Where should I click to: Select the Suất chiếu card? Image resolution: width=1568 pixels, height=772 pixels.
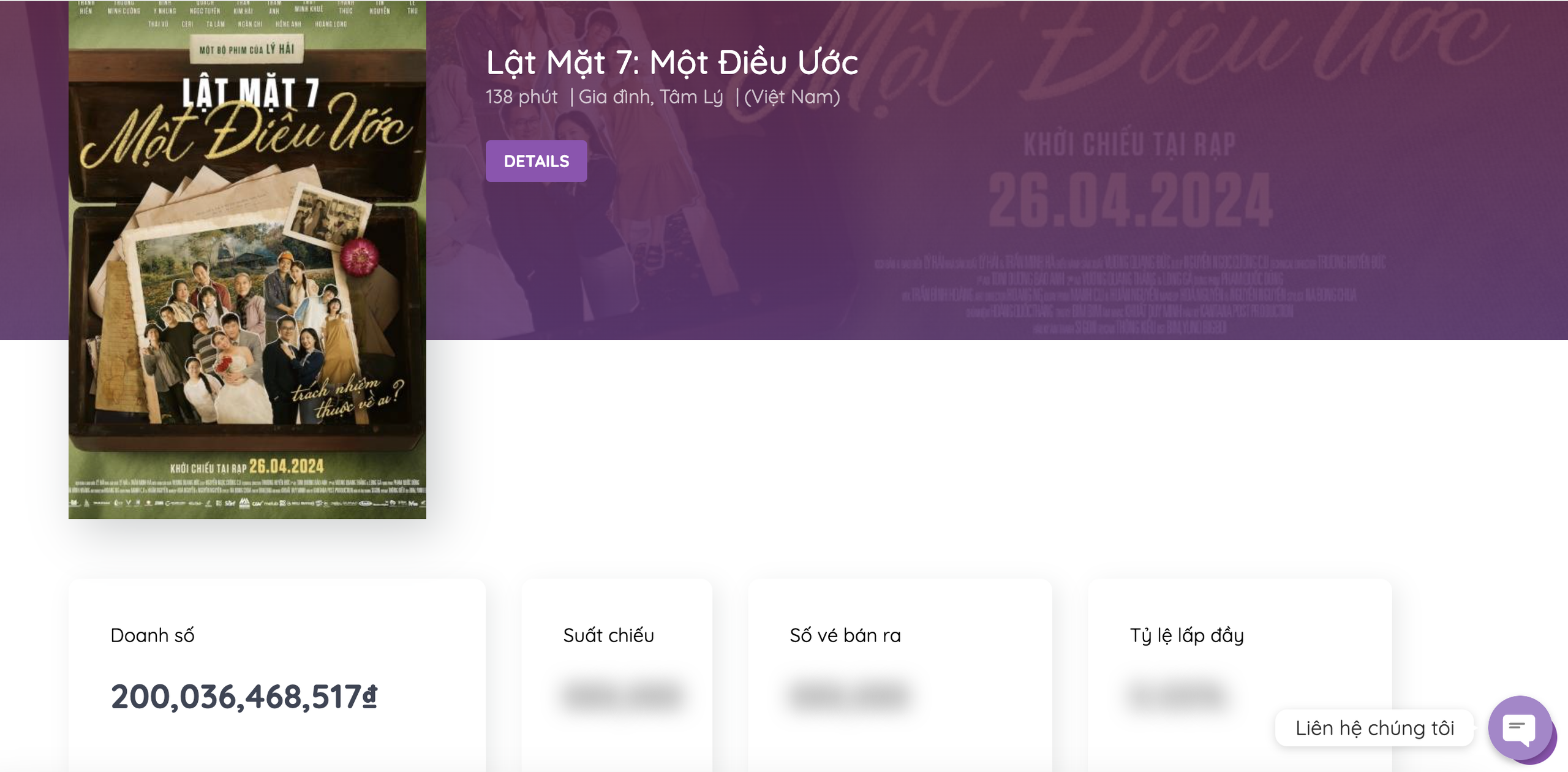click(x=617, y=675)
